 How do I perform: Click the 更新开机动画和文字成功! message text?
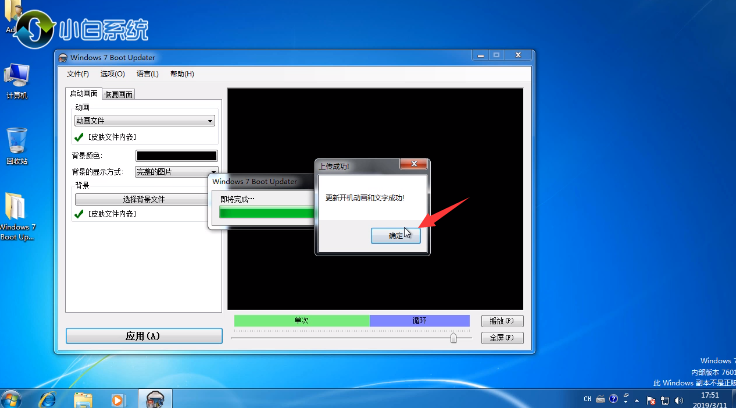coord(365,198)
